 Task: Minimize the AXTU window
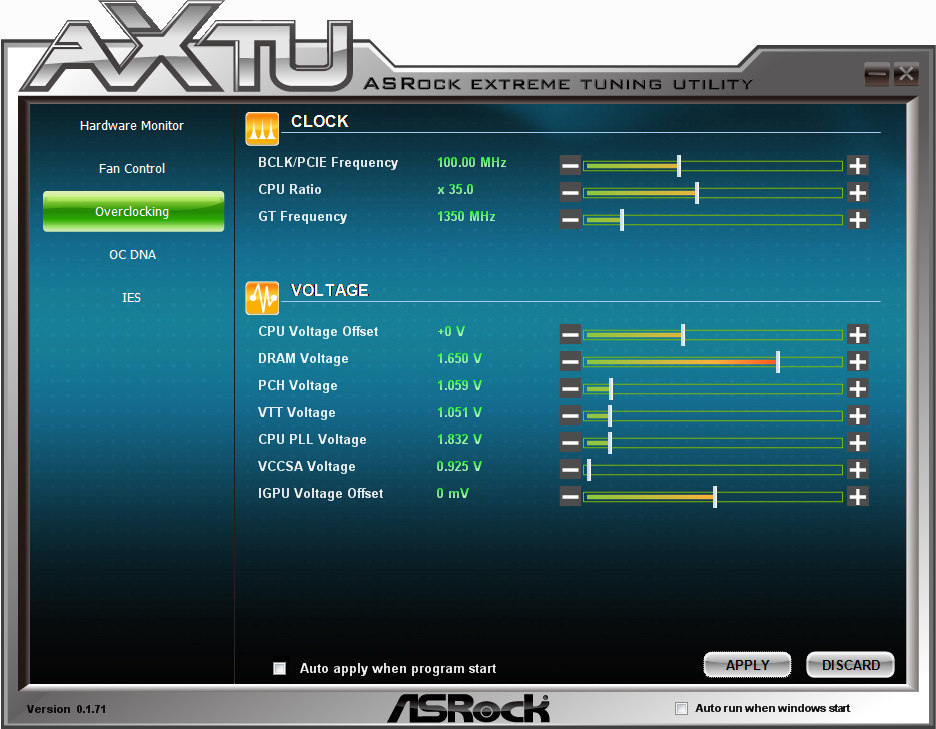pos(877,74)
